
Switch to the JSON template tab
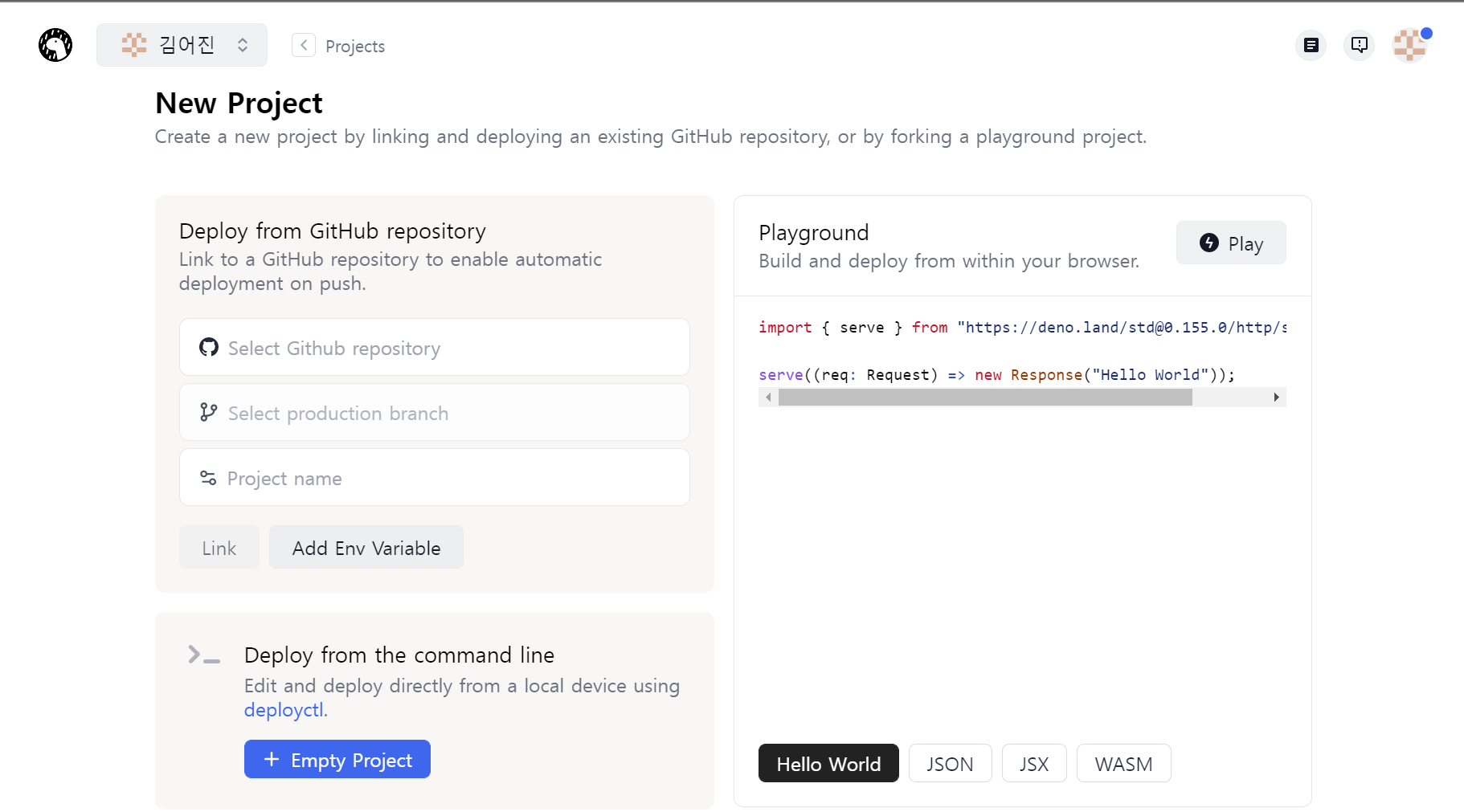(950, 764)
